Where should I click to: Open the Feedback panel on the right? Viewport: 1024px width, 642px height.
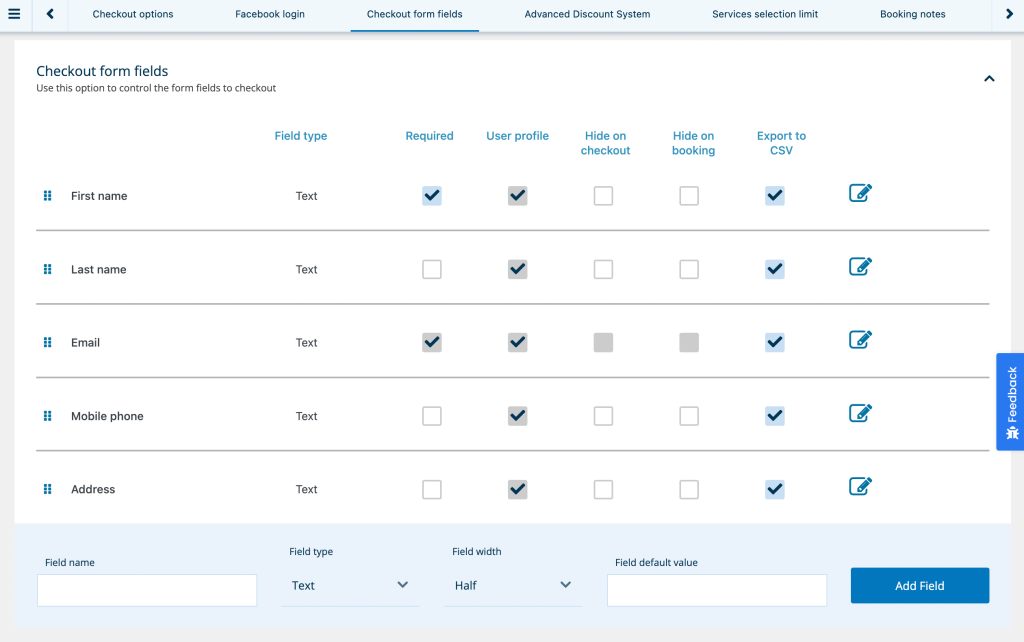(x=1011, y=401)
